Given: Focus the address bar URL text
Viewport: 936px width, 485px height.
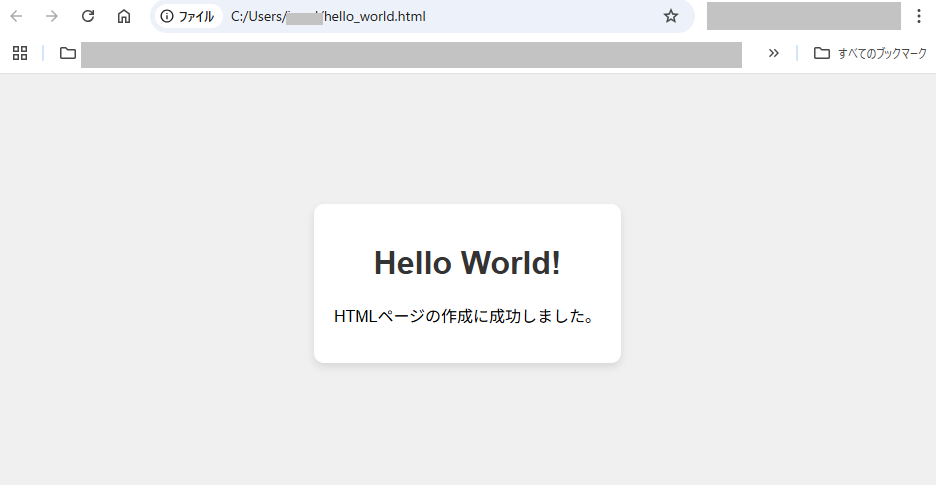Looking at the screenshot, I should click(328, 16).
